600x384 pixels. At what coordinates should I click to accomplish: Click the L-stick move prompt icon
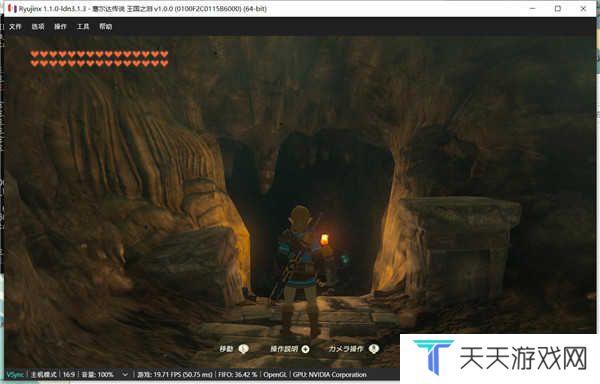(243, 349)
